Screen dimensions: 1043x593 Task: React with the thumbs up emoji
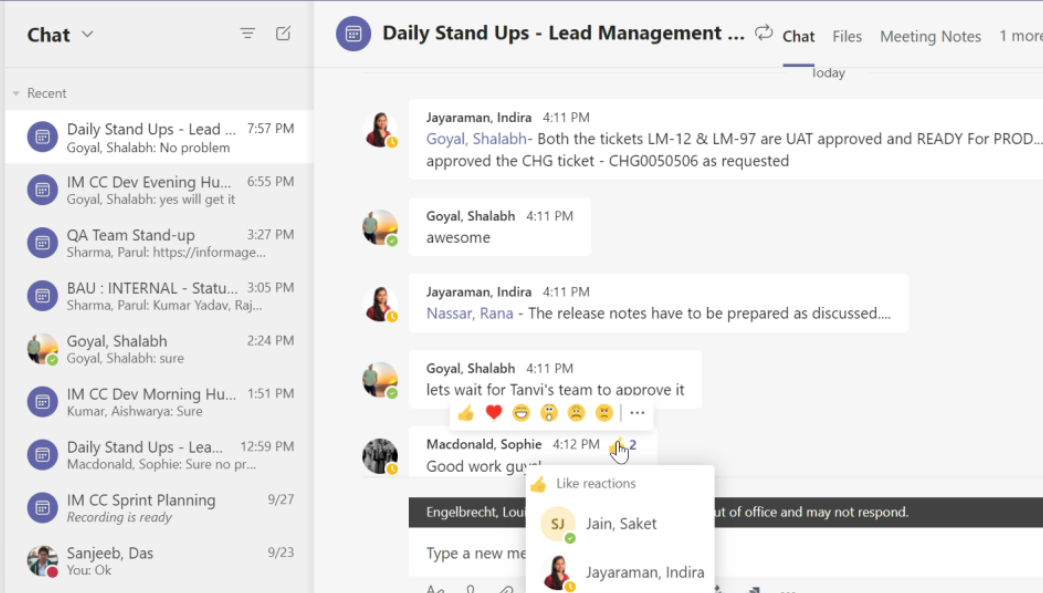(466, 413)
